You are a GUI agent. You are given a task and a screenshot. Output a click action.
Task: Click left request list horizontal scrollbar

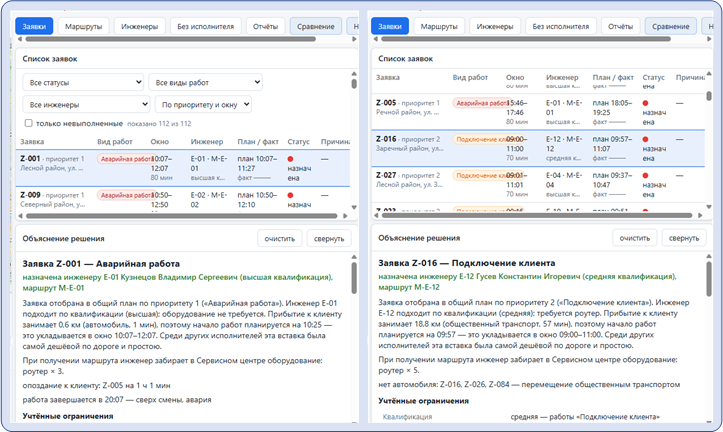[x=182, y=216]
